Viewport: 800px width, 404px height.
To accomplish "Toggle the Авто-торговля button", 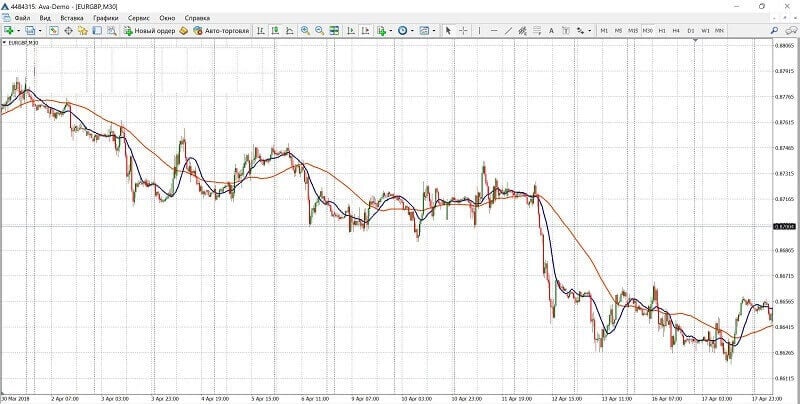I will 221,31.
